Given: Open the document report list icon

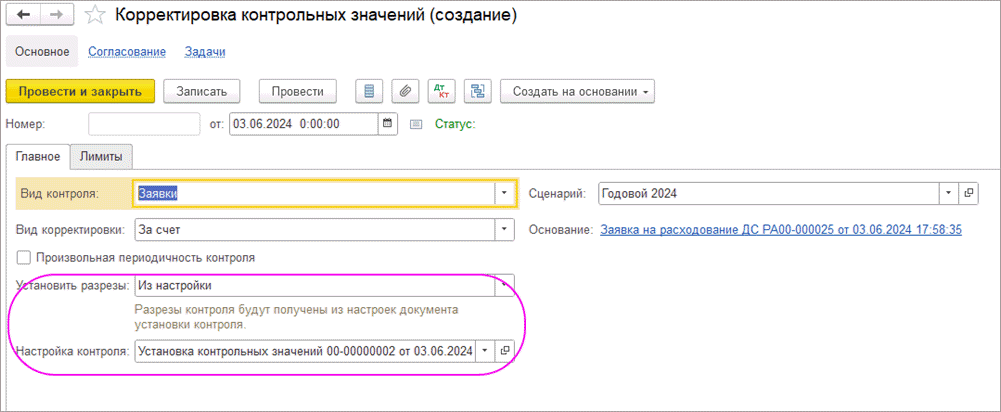Looking at the screenshot, I should [x=369, y=91].
